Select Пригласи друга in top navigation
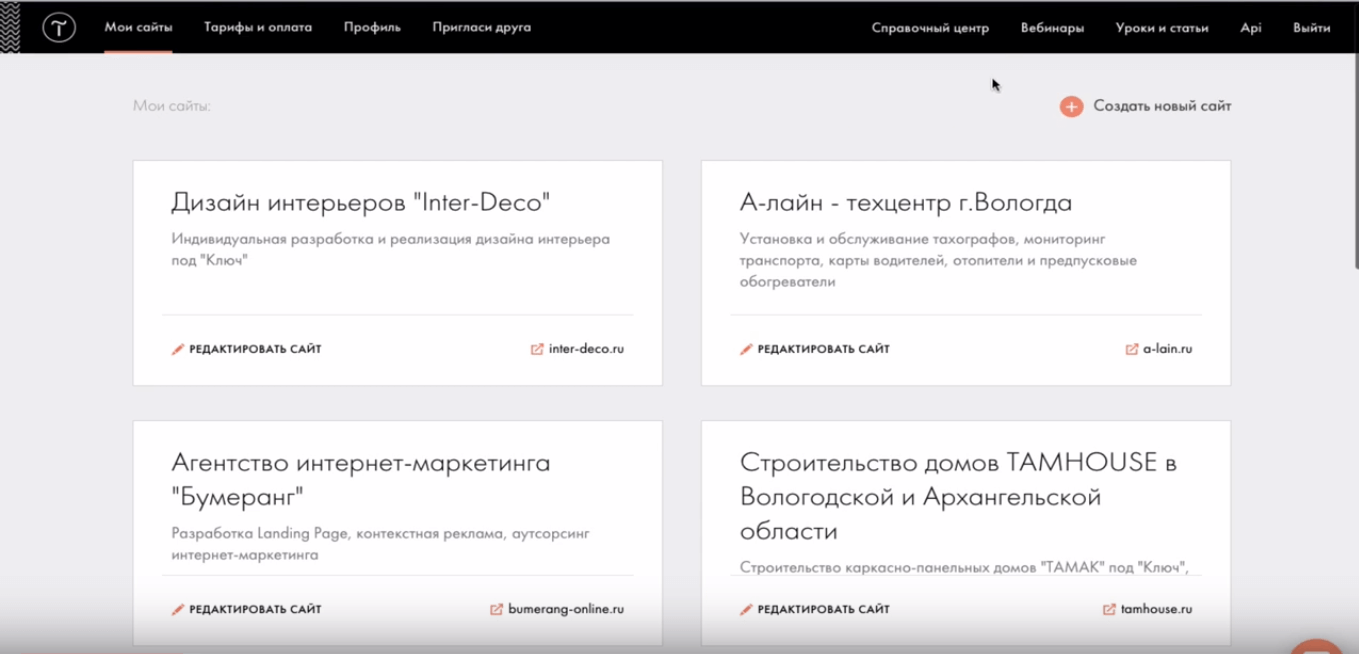The height and width of the screenshot is (654, 1359). click(481, 27)
